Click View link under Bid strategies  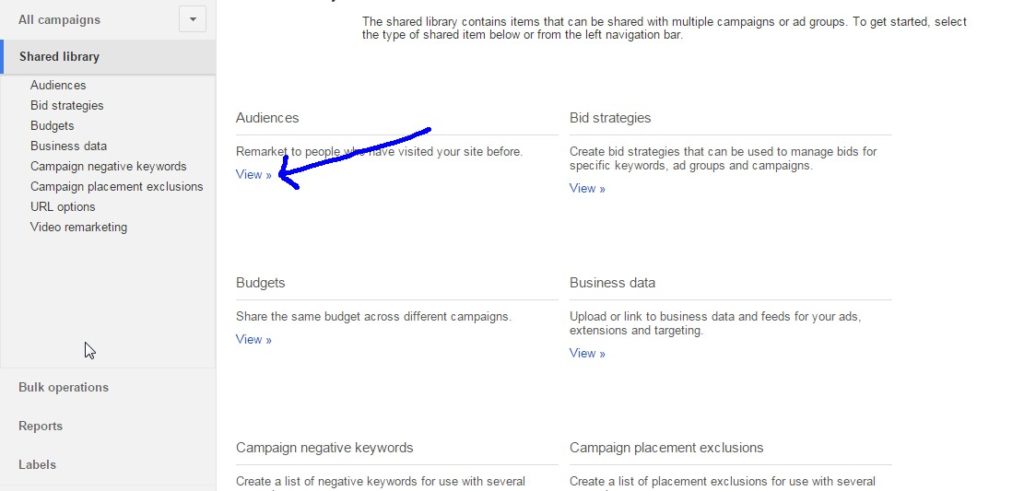(x=587, y=188)
